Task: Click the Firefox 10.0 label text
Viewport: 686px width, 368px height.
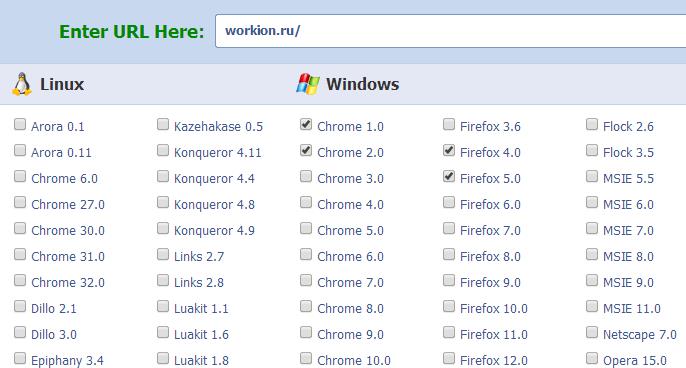Action: pyautogui.click(x=494, y=308)
